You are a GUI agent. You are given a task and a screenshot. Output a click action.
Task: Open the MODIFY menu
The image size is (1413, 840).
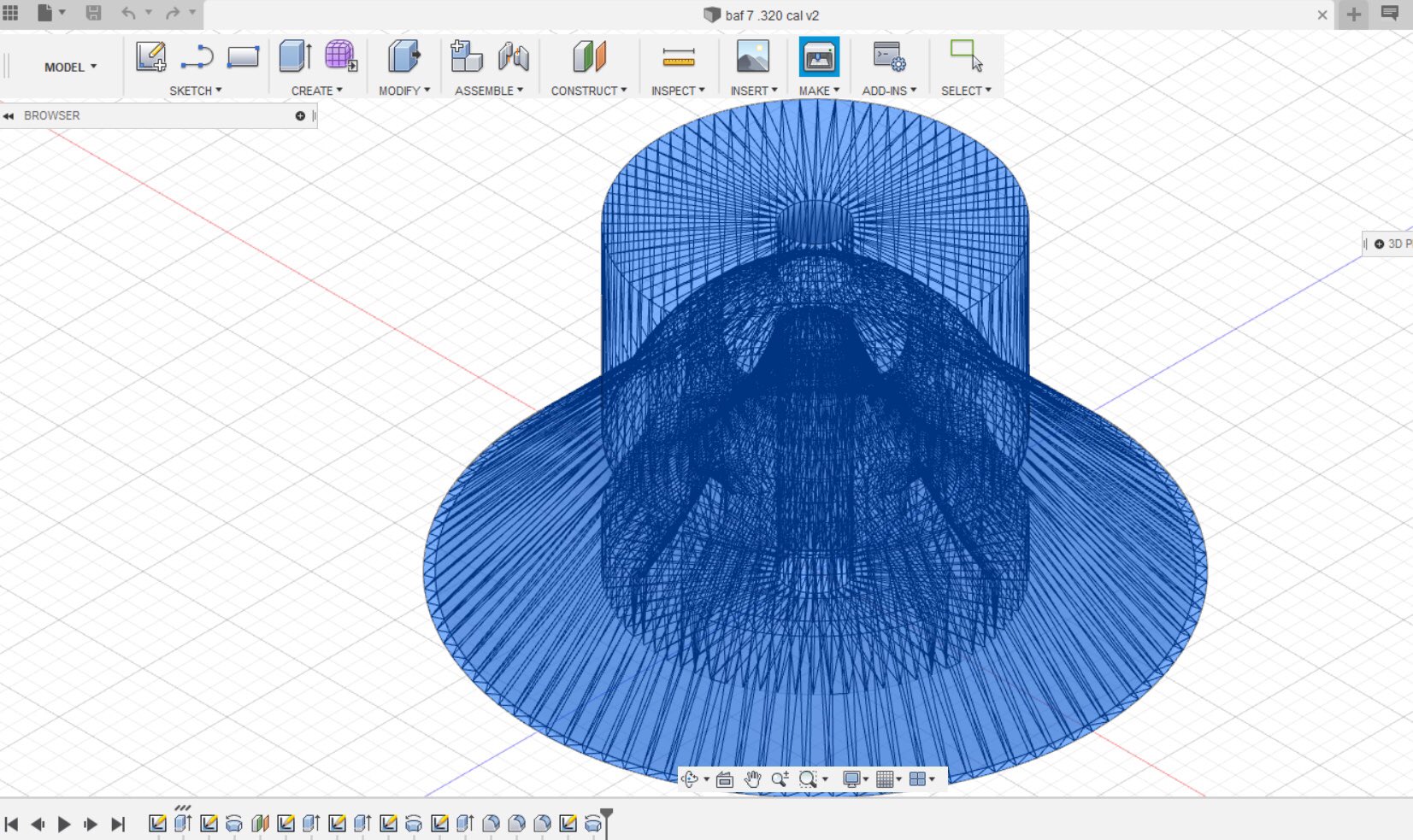(403, 91)
